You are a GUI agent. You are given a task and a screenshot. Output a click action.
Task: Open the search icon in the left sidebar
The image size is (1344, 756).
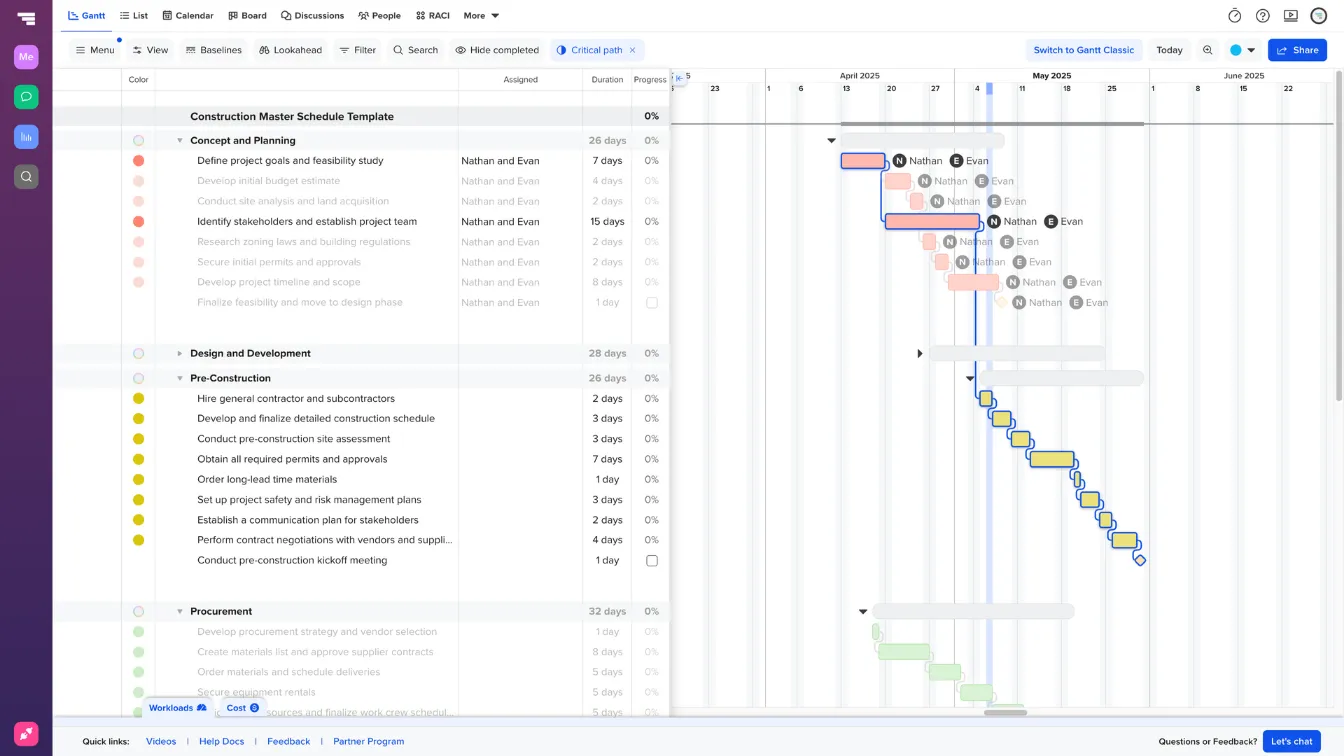pyautogui.click(x=27, y=177)
